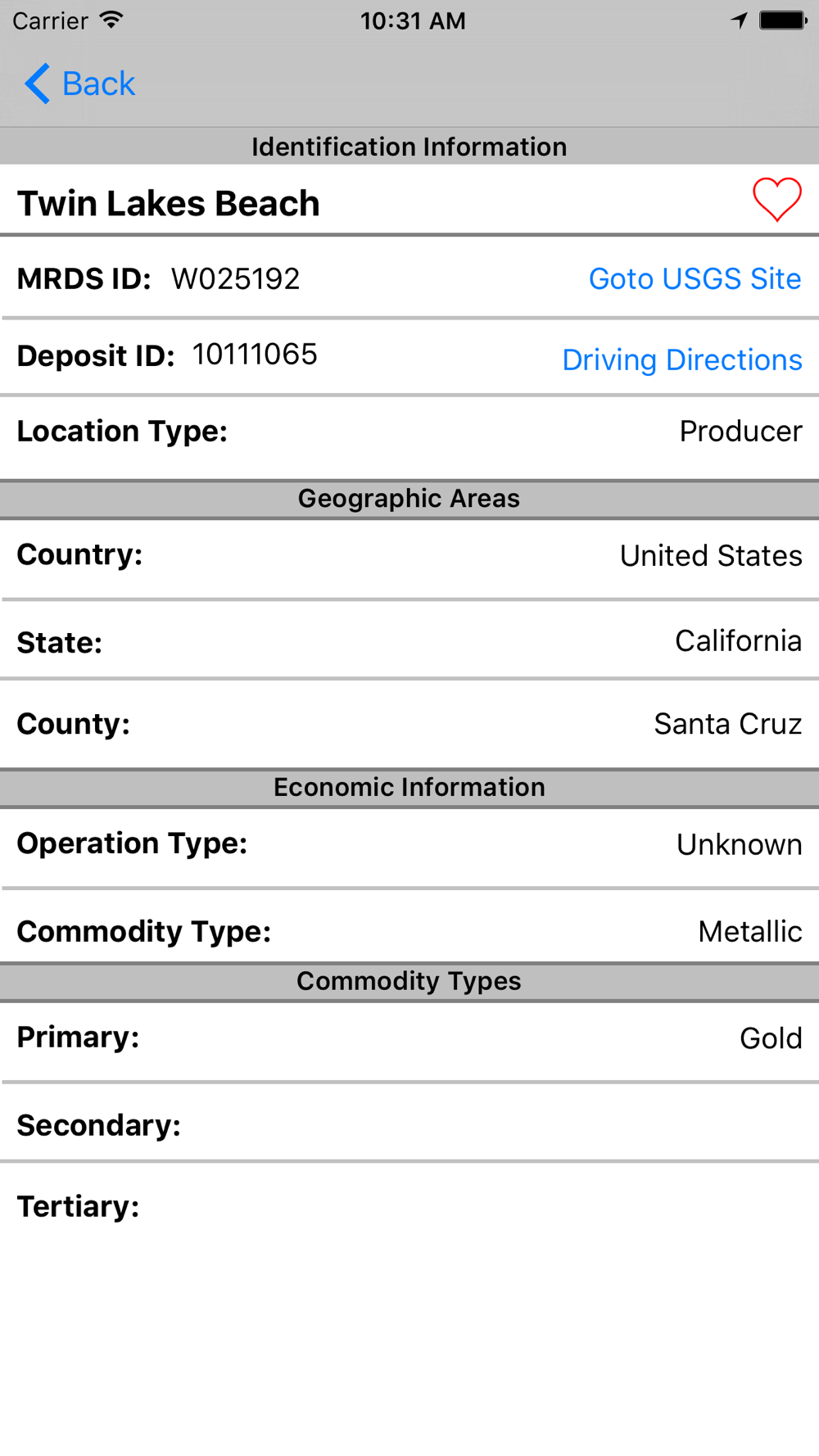Tap the Operation Type Unknown value
Screen dimensions: 819x1456
(x=739, y=844)
